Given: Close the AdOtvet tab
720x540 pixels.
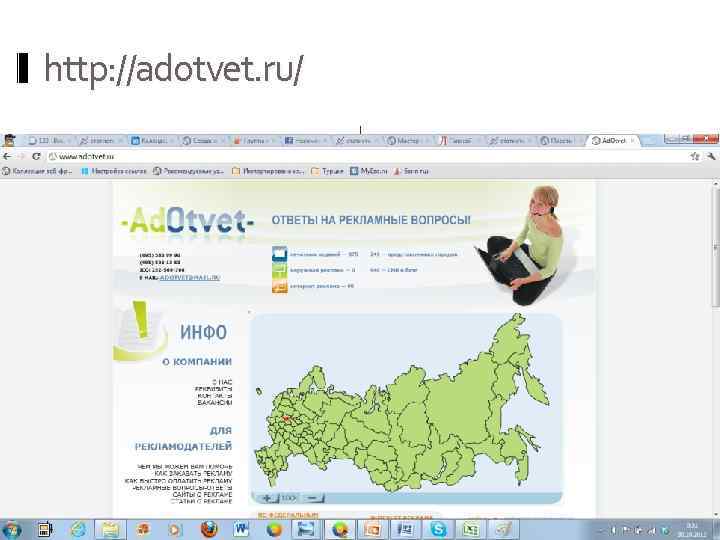Looking at the screenshot, I should pyautogui.click(x=632, y=141).
